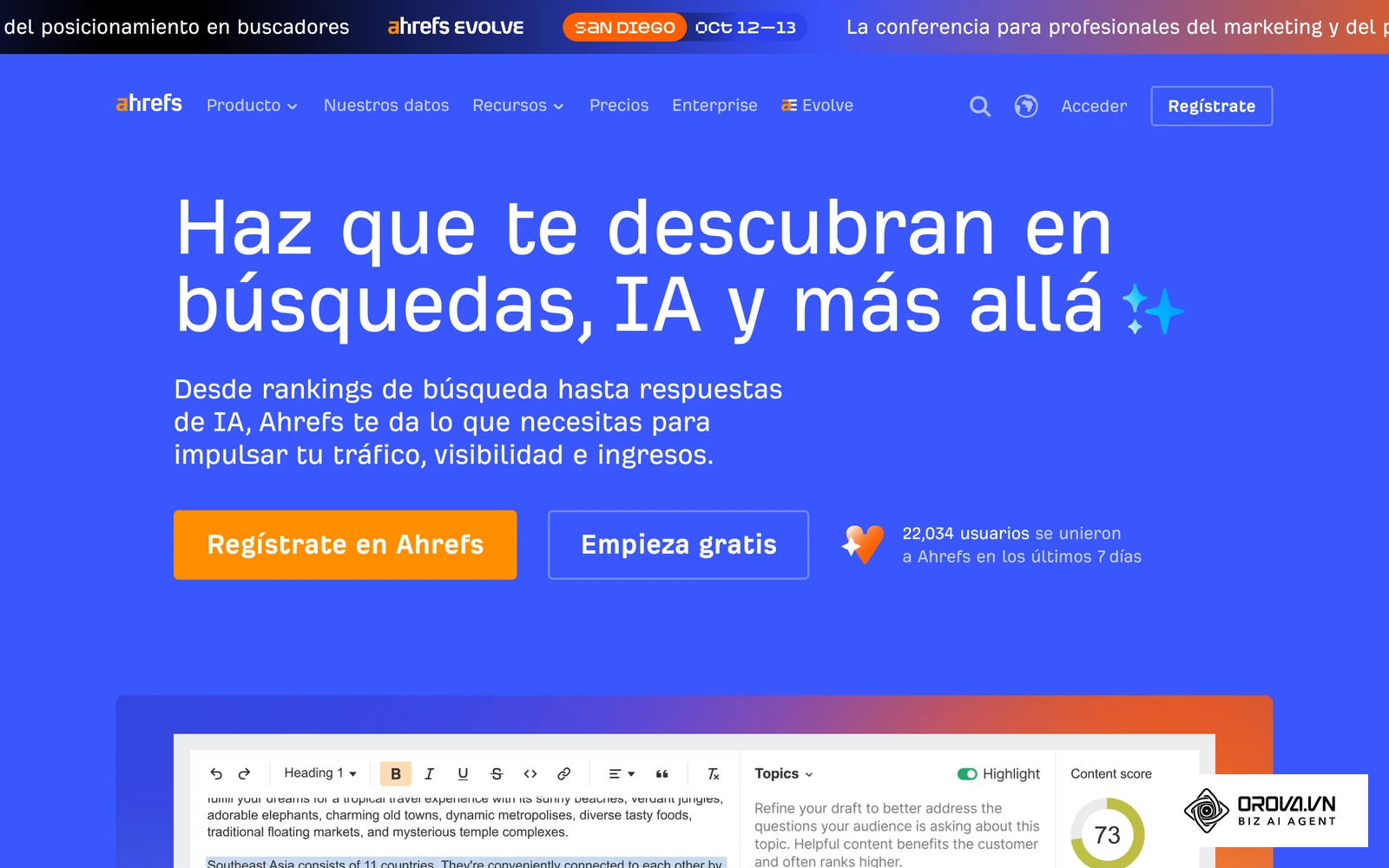
Task: Open the search magnifier icon
Action: [980, 106]
